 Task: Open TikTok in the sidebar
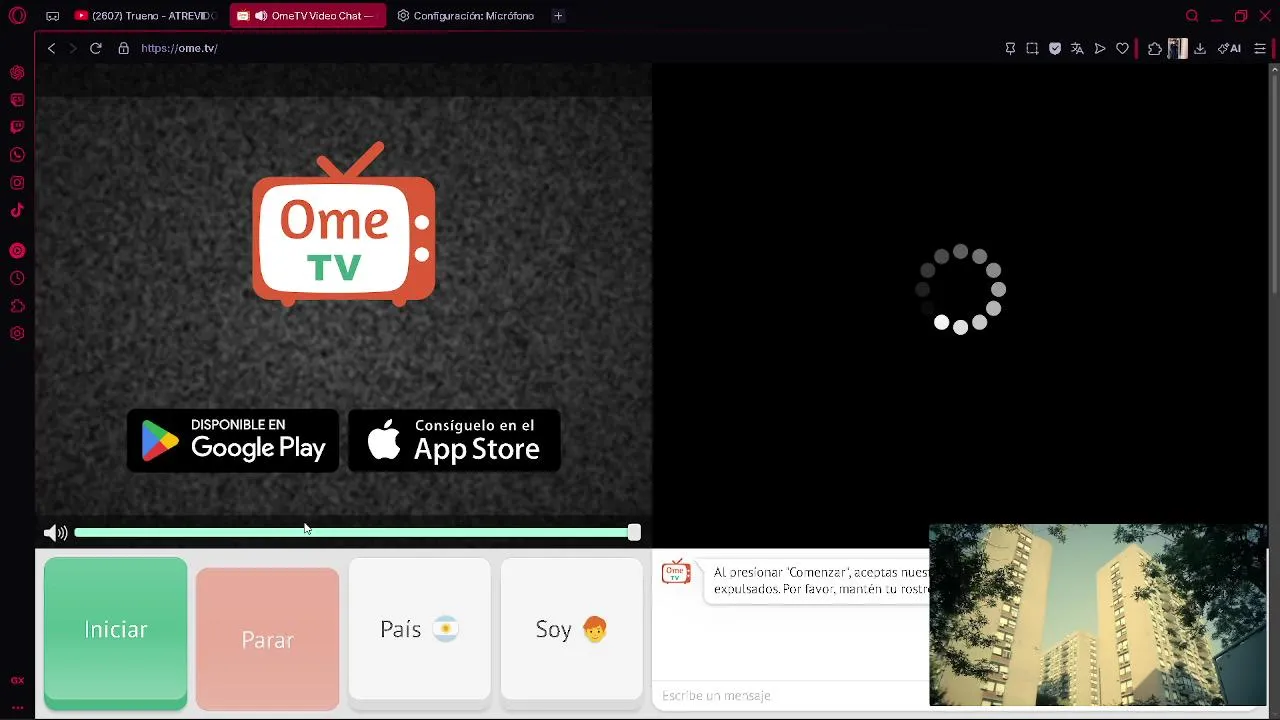17,210
